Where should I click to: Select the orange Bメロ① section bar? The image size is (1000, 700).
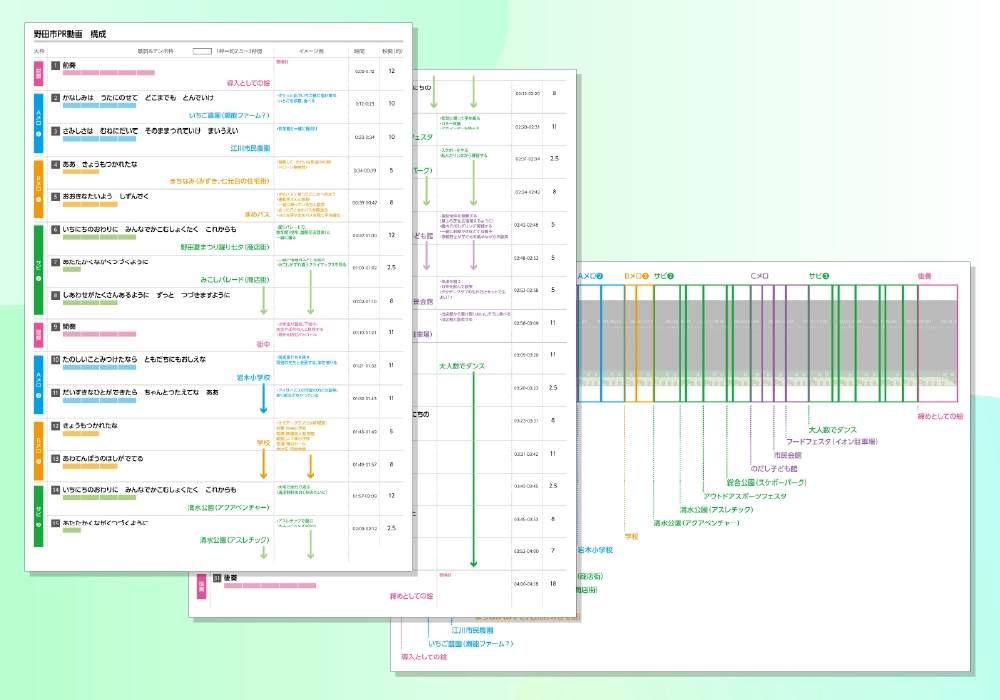tap(38, 186)
